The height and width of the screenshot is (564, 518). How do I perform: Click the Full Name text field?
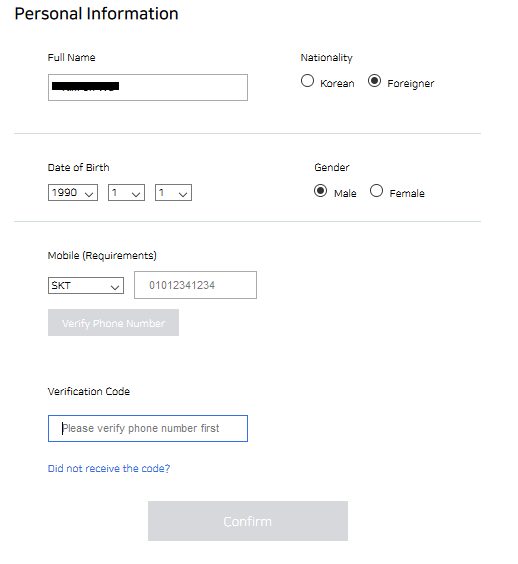tap(148, 87)
